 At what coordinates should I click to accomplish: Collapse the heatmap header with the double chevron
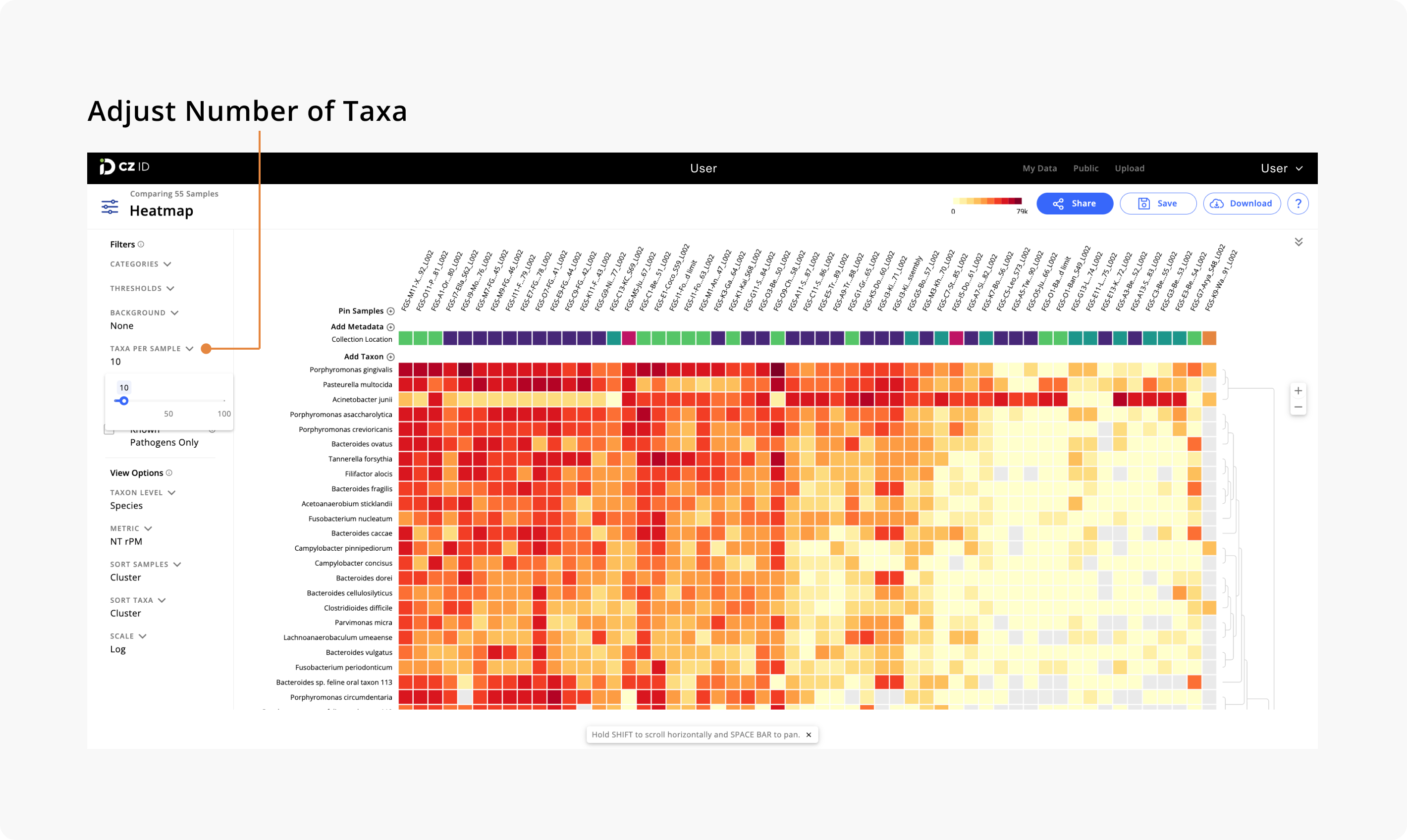click(x=1299, y=242)
